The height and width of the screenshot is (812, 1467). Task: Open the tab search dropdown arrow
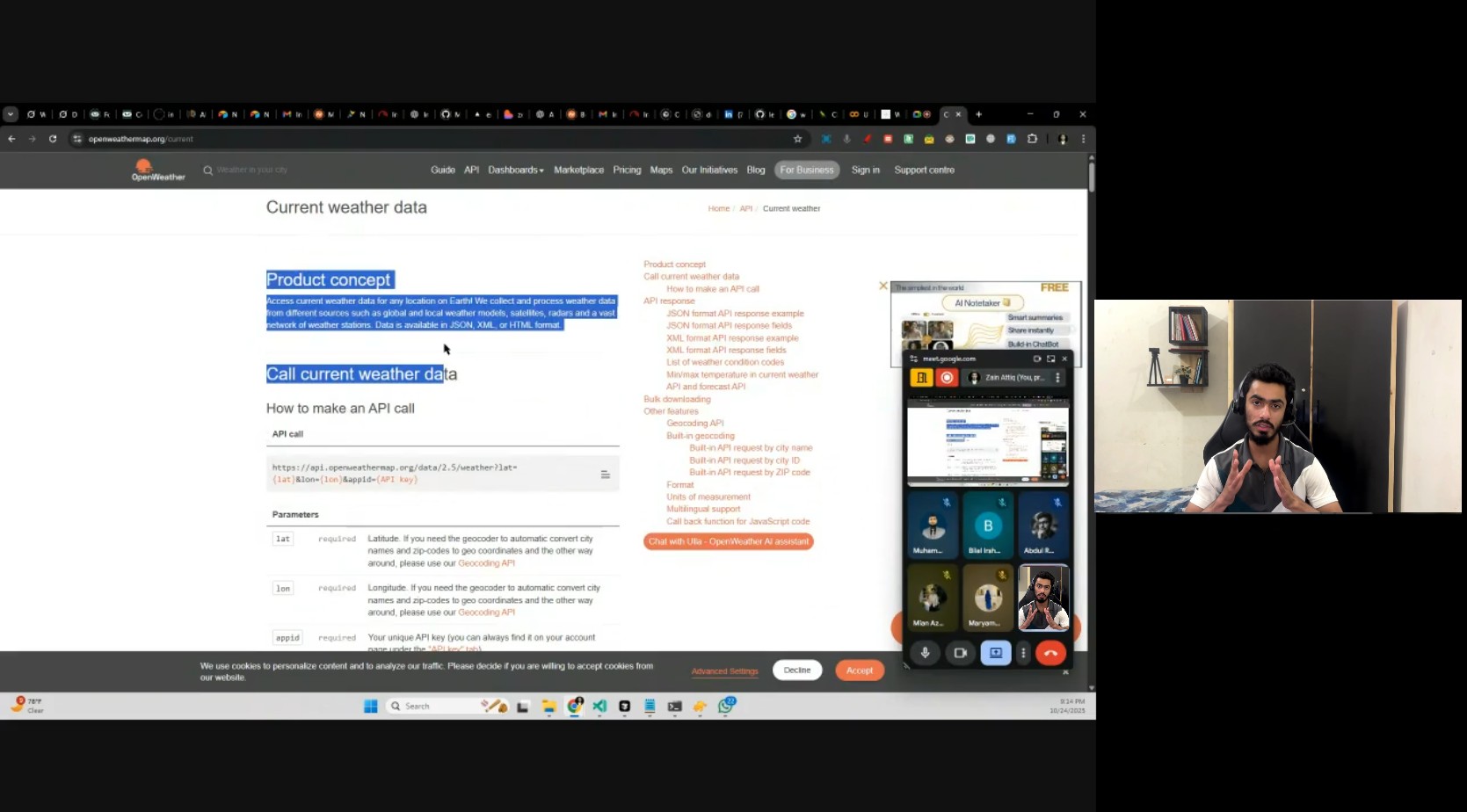[11, 114]
